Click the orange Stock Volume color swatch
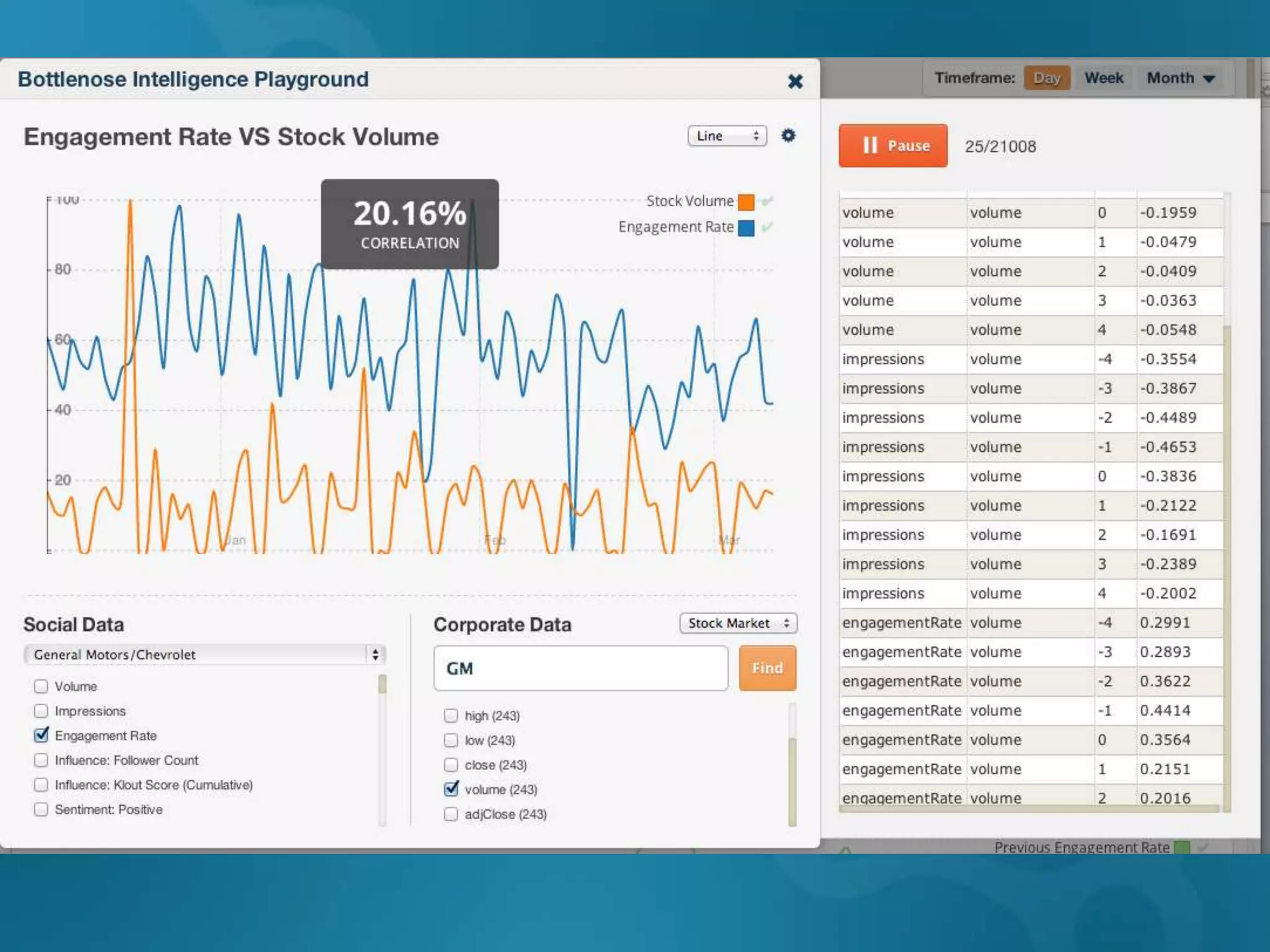 tap(746, 202)
